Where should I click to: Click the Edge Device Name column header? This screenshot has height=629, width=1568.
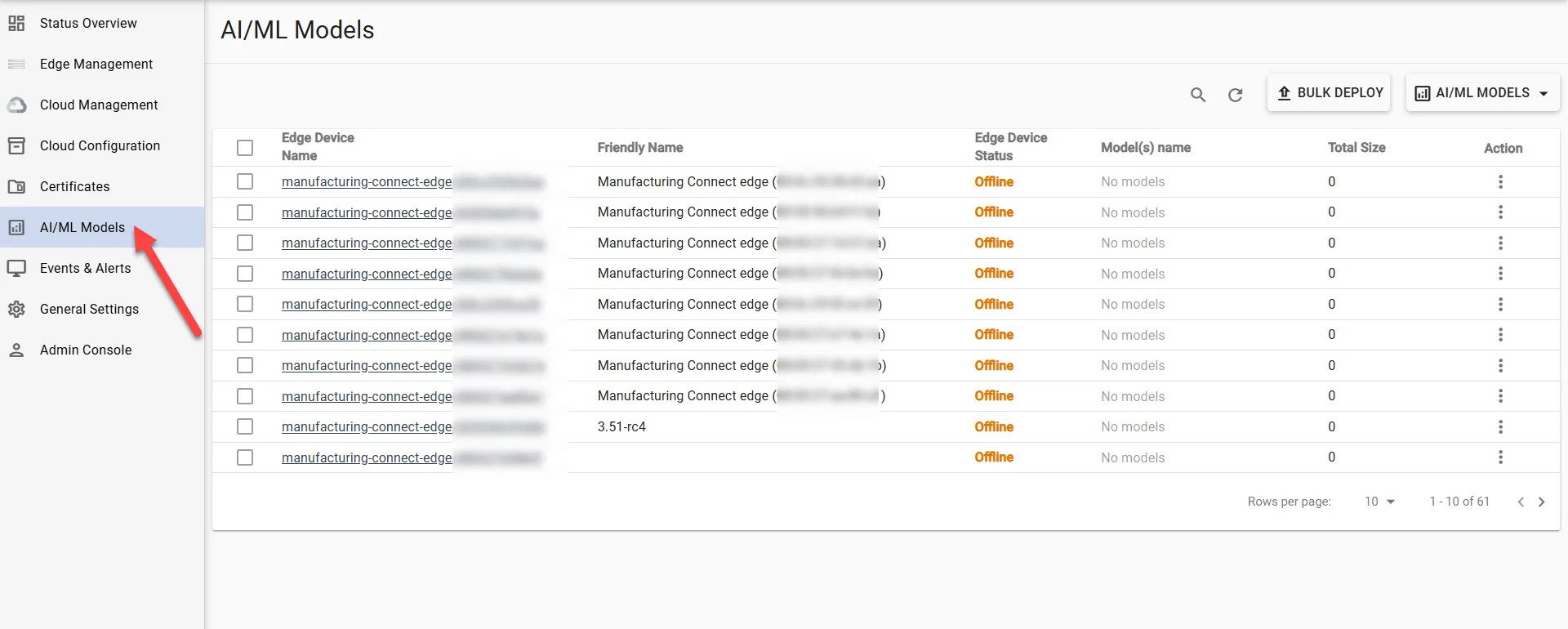point(318,147)
